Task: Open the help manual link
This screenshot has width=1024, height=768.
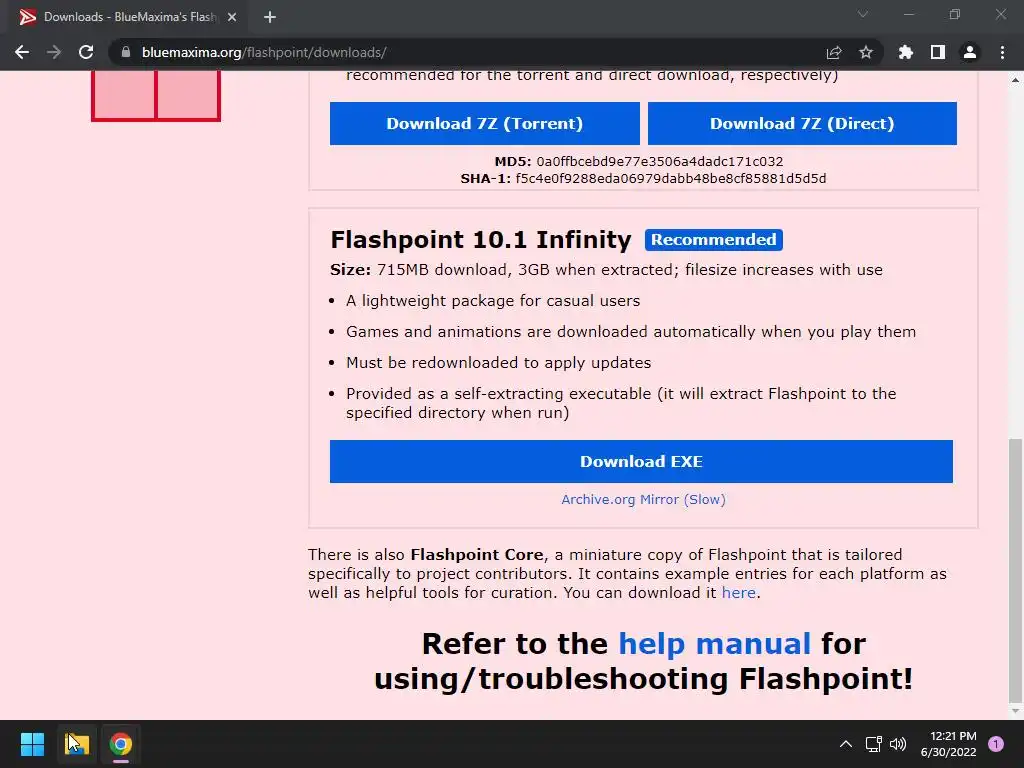Action: pyautogui.click(x=714, y=644)
